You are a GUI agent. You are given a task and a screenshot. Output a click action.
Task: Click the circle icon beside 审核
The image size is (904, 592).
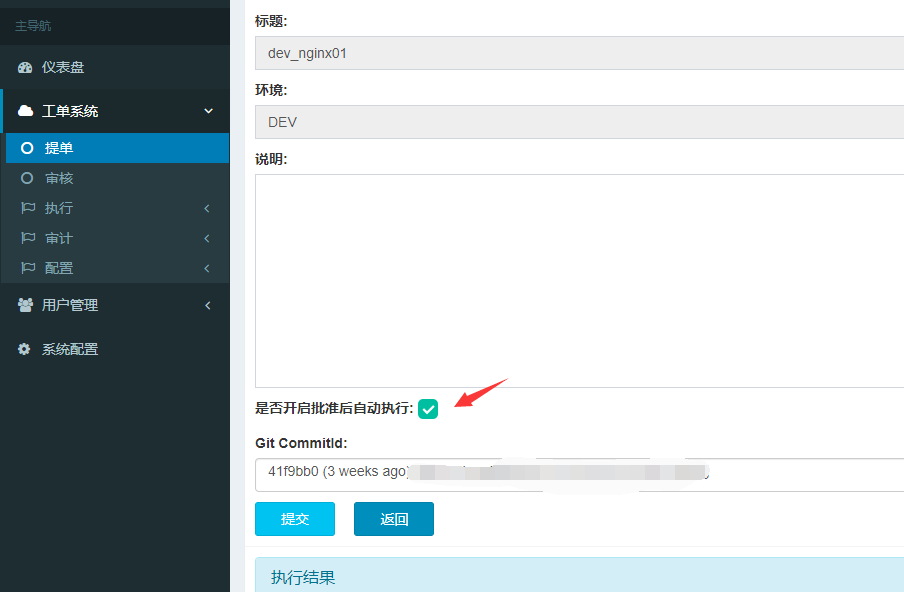(x=27, y=178)
